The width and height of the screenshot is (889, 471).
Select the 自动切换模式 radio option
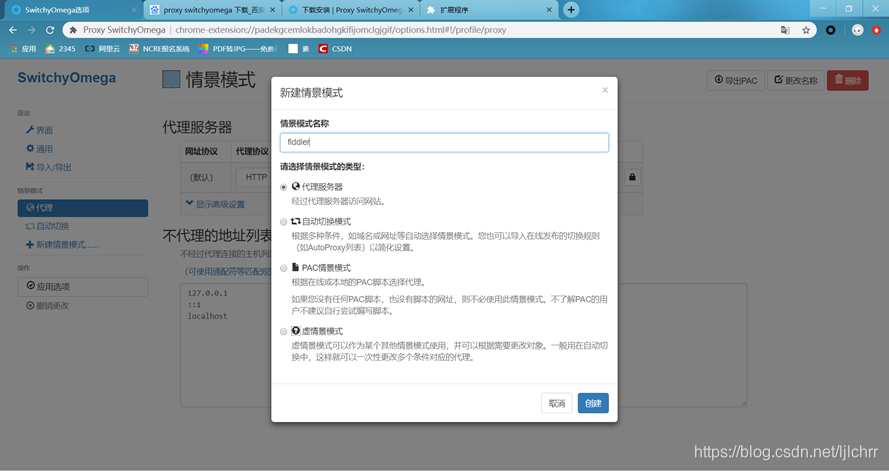tap(283, 222)
